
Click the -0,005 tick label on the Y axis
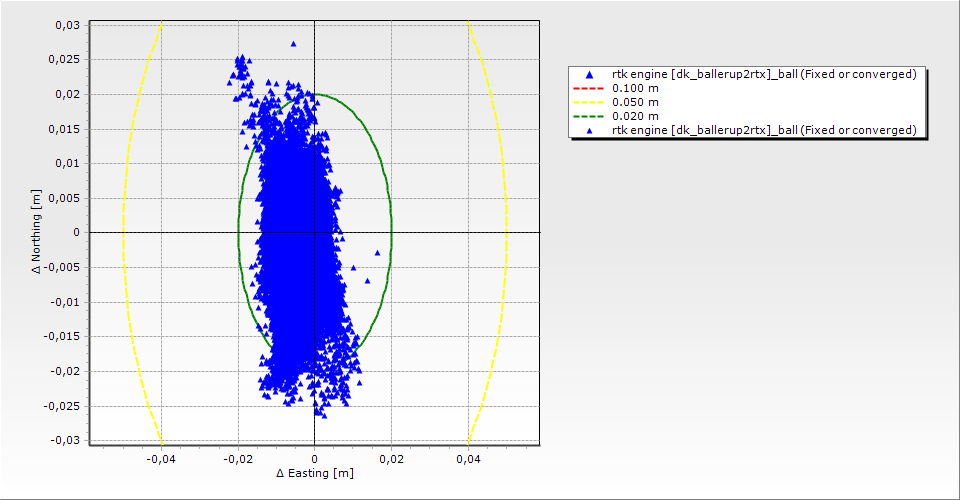(62, 267)
